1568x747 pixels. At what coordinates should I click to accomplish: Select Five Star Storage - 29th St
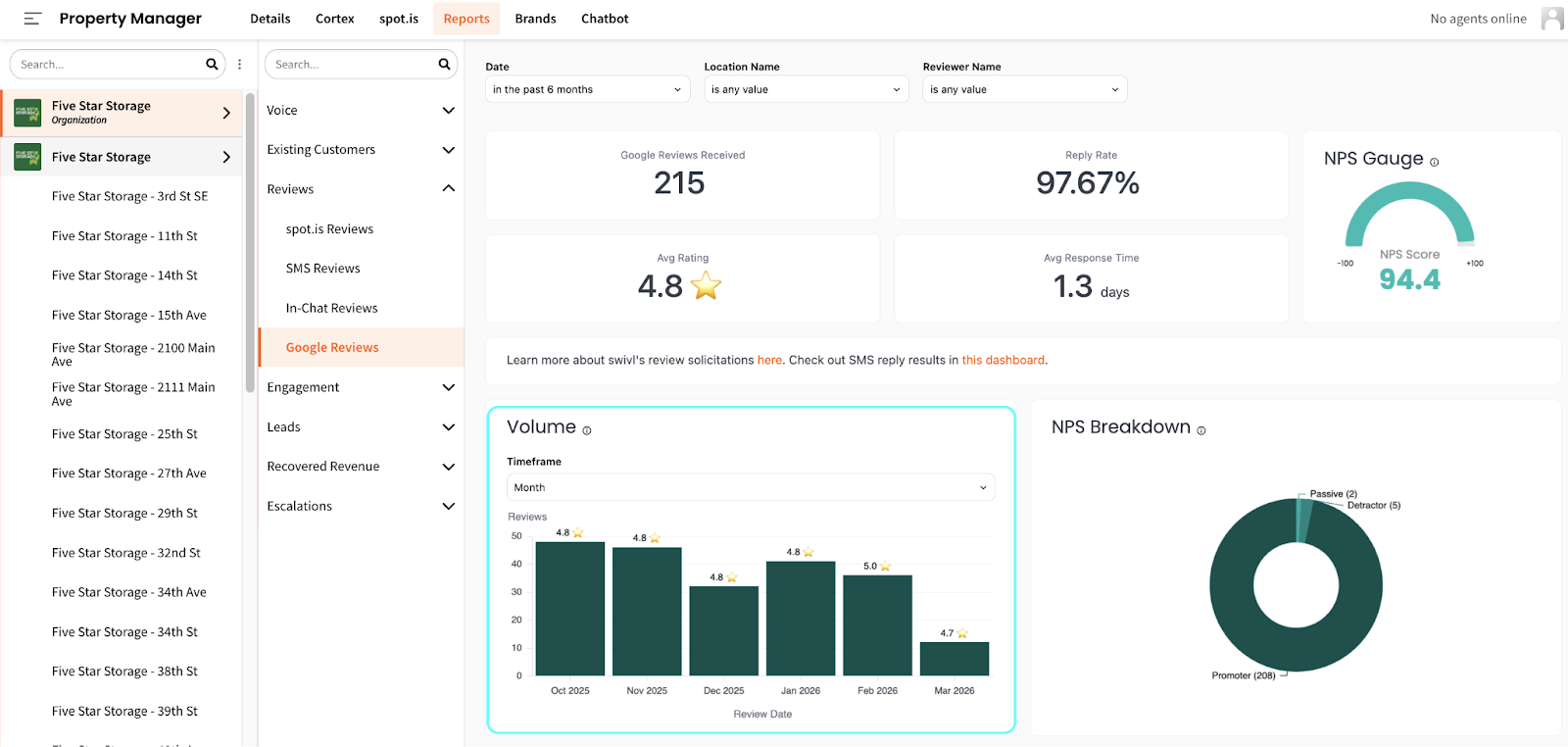124,514
